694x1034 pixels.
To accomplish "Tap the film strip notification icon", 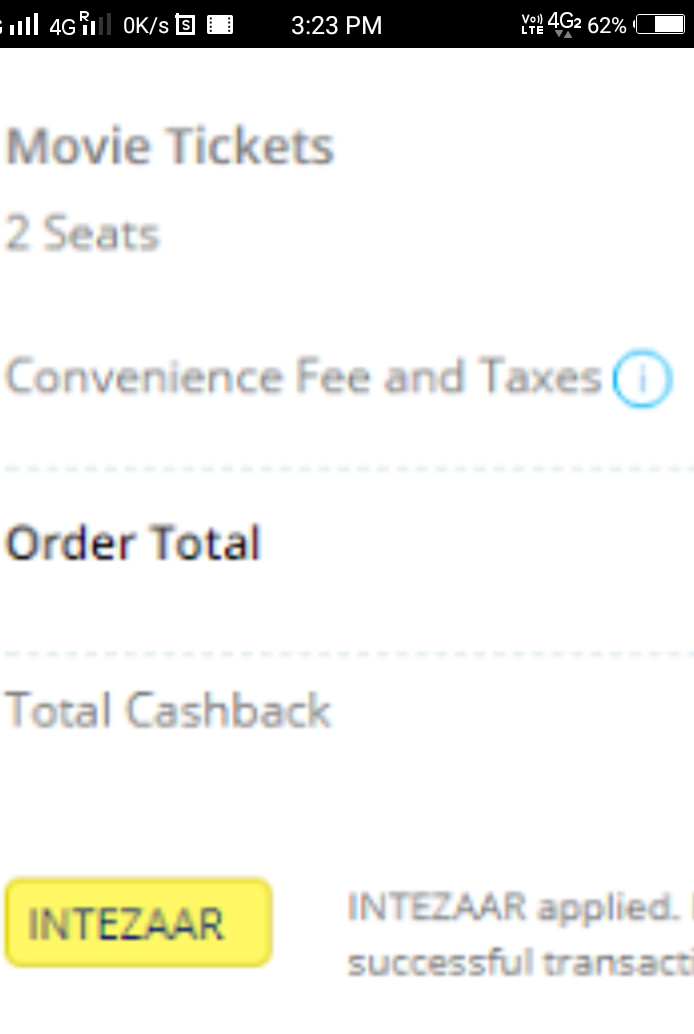I will pos(220,25).
